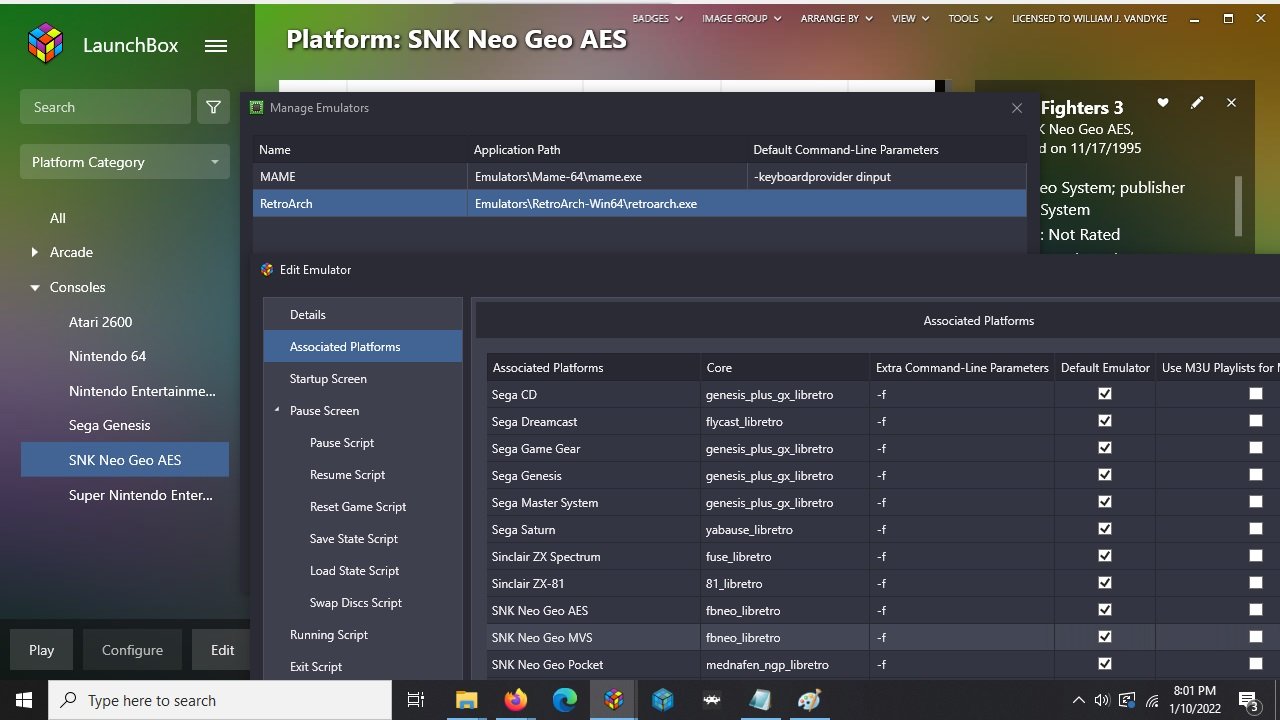Image resolution: width=1280 pixels, height=720 pixels.
Task: Open the Windows notification center
Action: point(1249,701)
